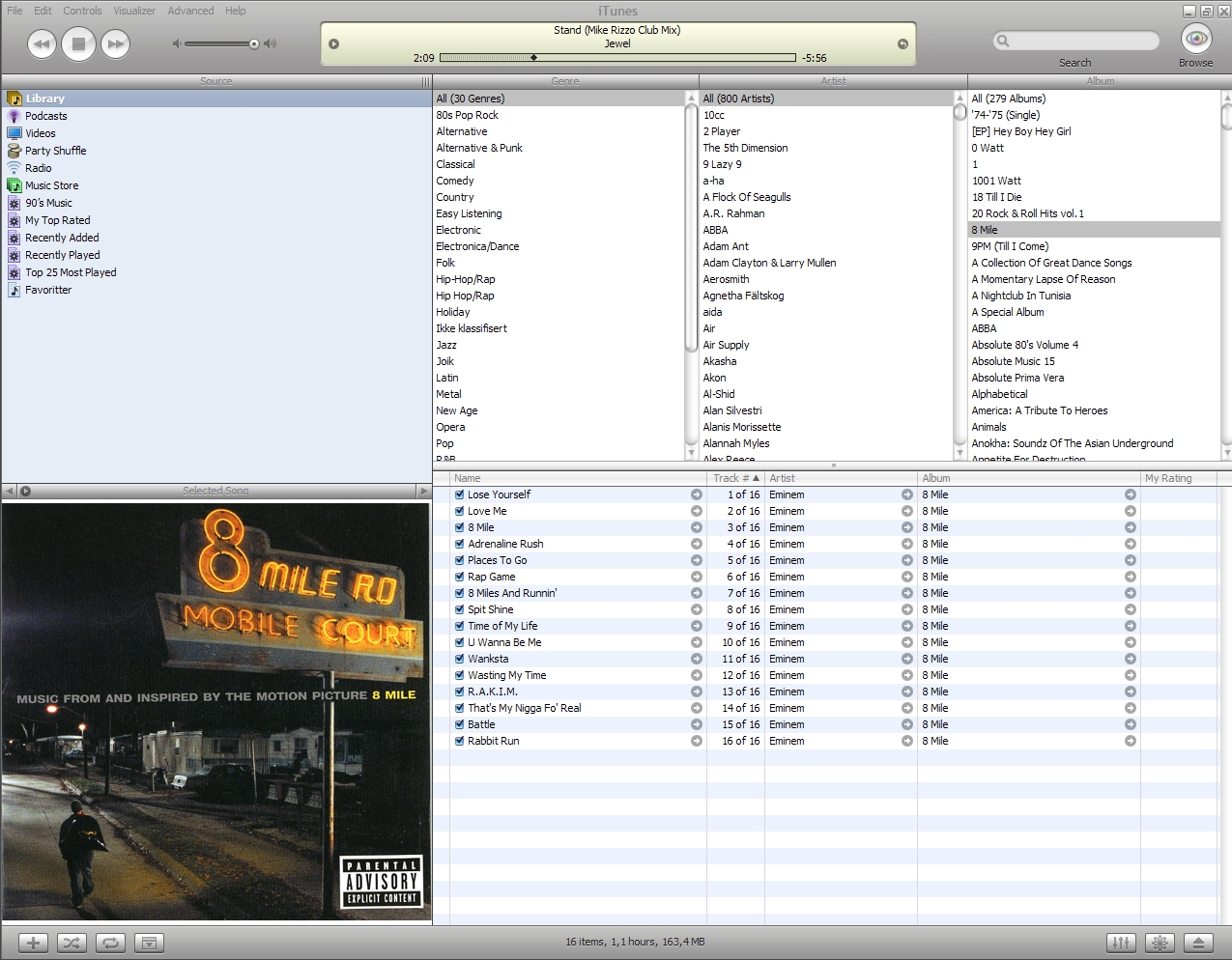Click the 8 Mile album artwork

[216, 712]
